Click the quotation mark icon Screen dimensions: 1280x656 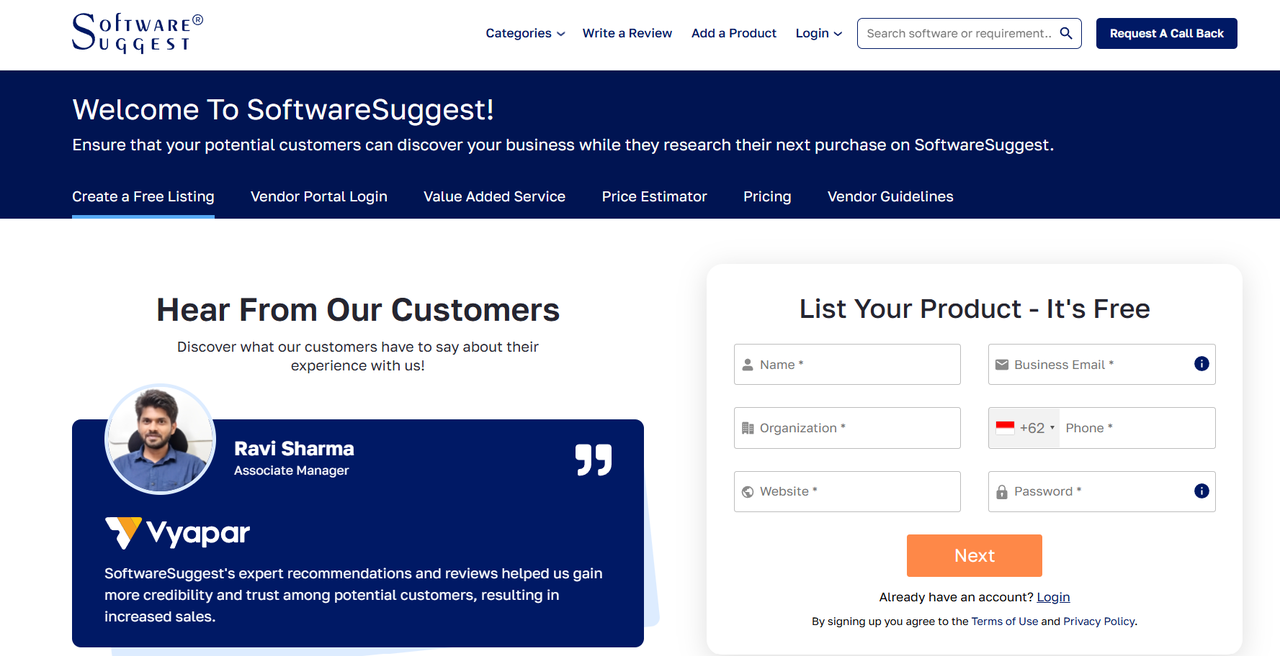tap(593, 460)
